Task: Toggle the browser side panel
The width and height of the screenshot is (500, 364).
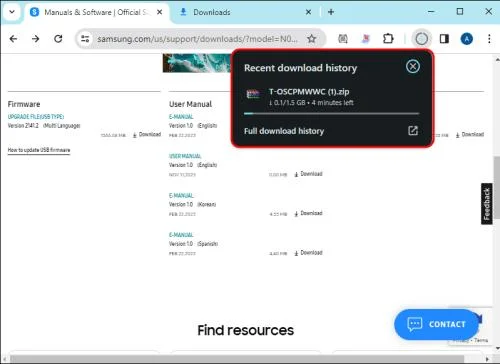Action: tap(444, 39)
